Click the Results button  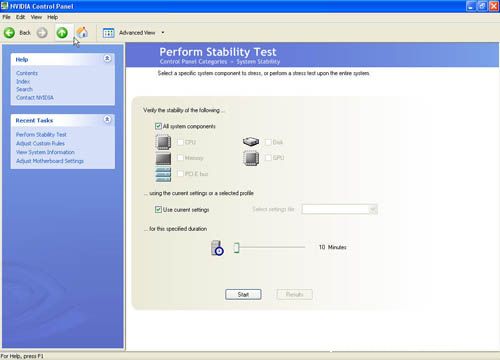point(294,294)
